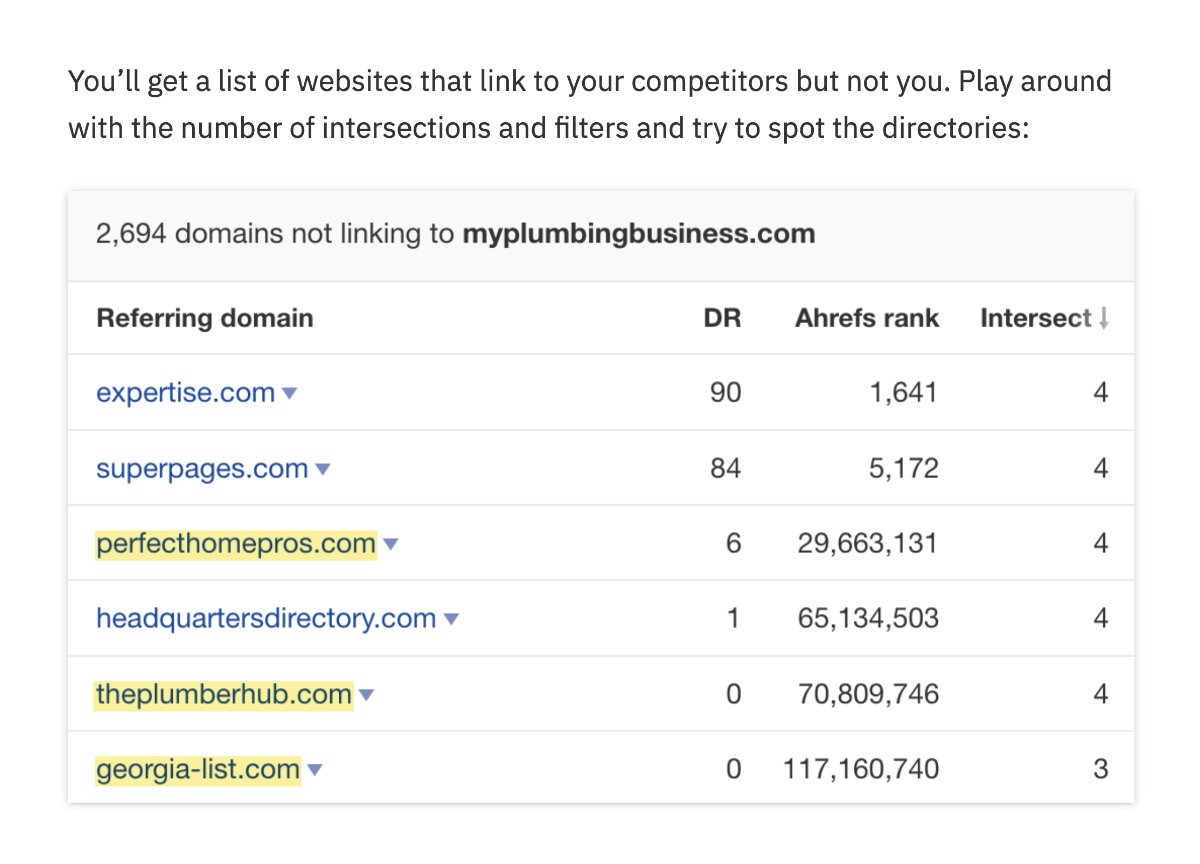Open the georgia-list.com referring domain link
This screenshot has height=864, width=1200.
click(198, 770)
